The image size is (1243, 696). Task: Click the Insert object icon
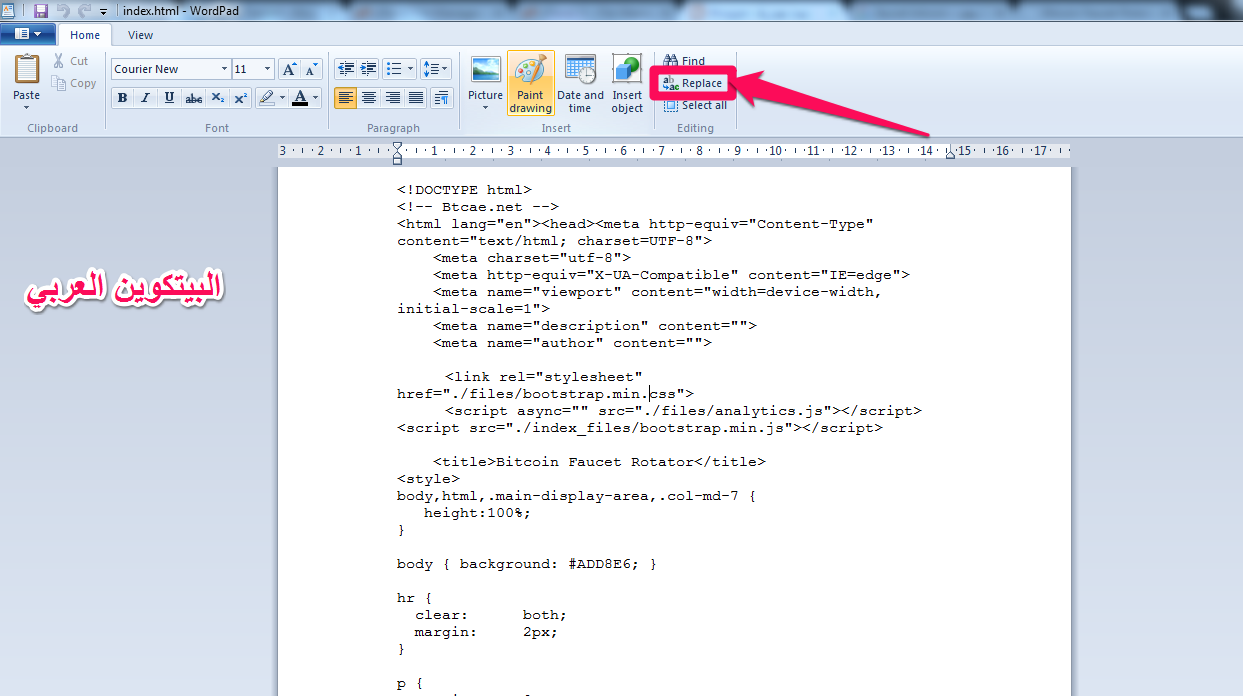(x=627, y=69)
